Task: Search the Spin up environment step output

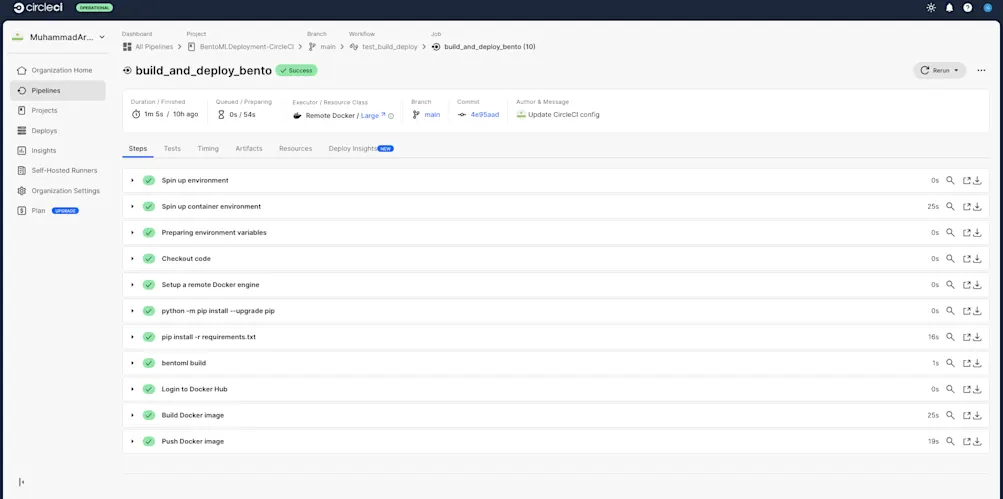Action: [x=950, y=180]
